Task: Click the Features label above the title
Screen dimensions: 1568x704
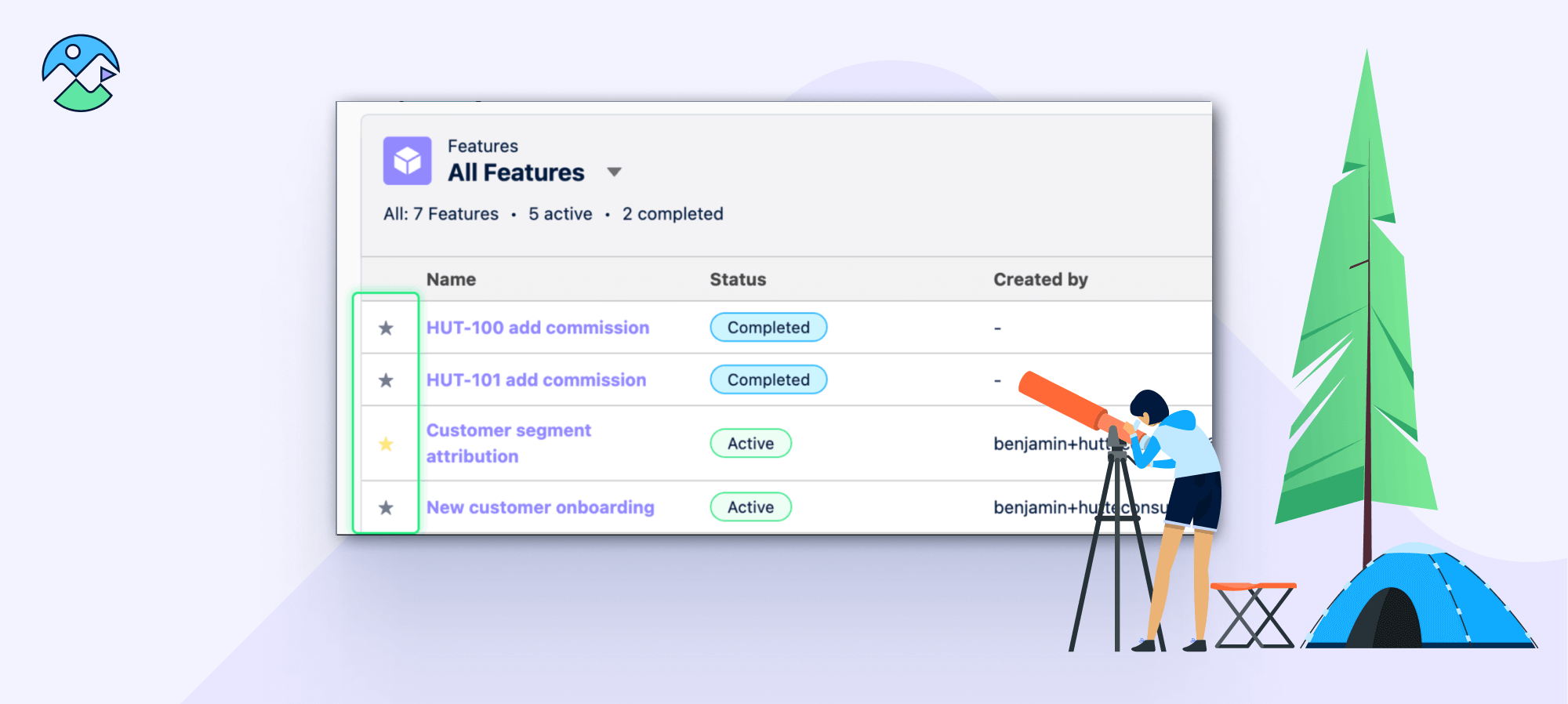Action: 483,147
